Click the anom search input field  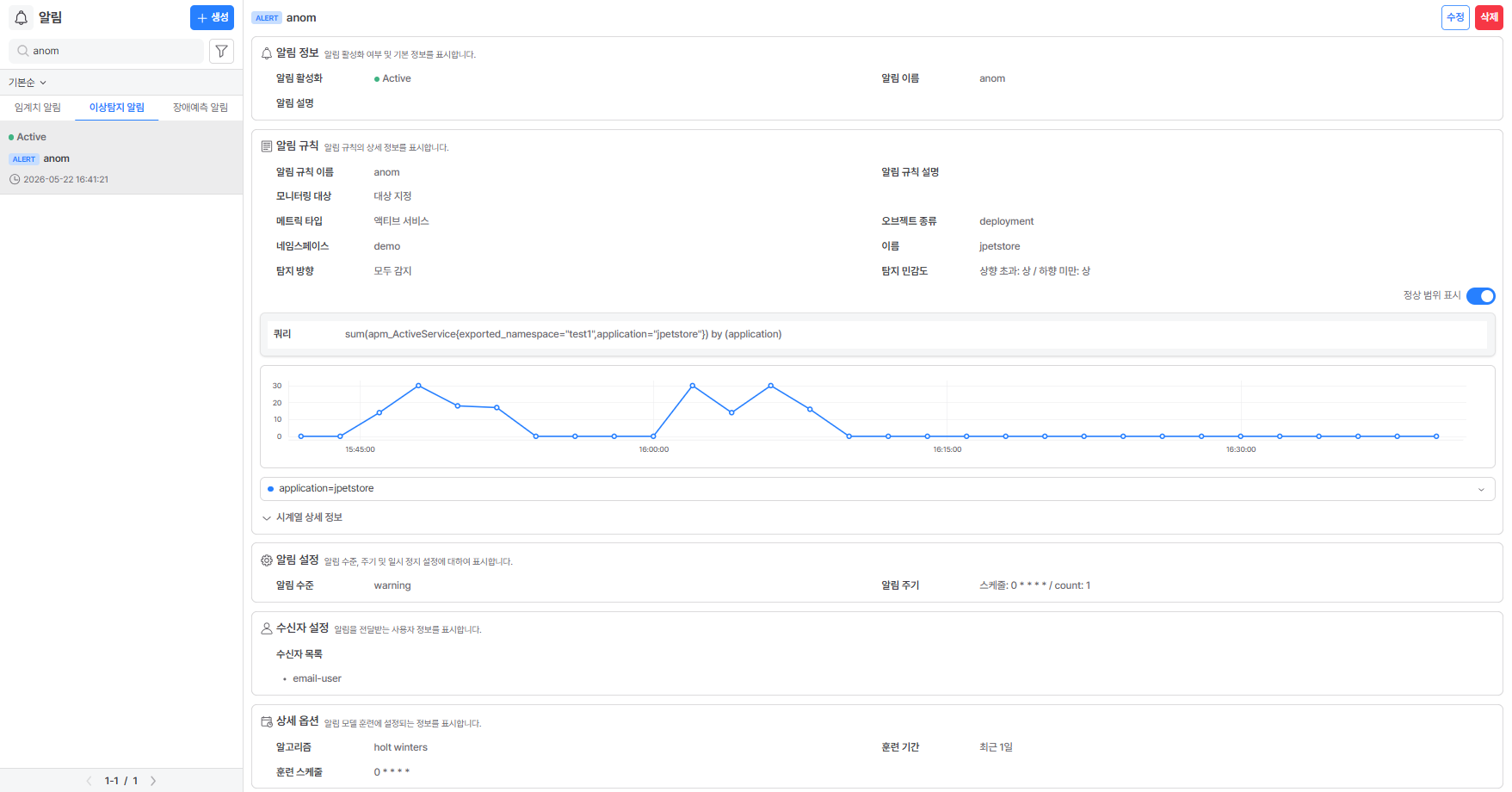tap(107, 51)
